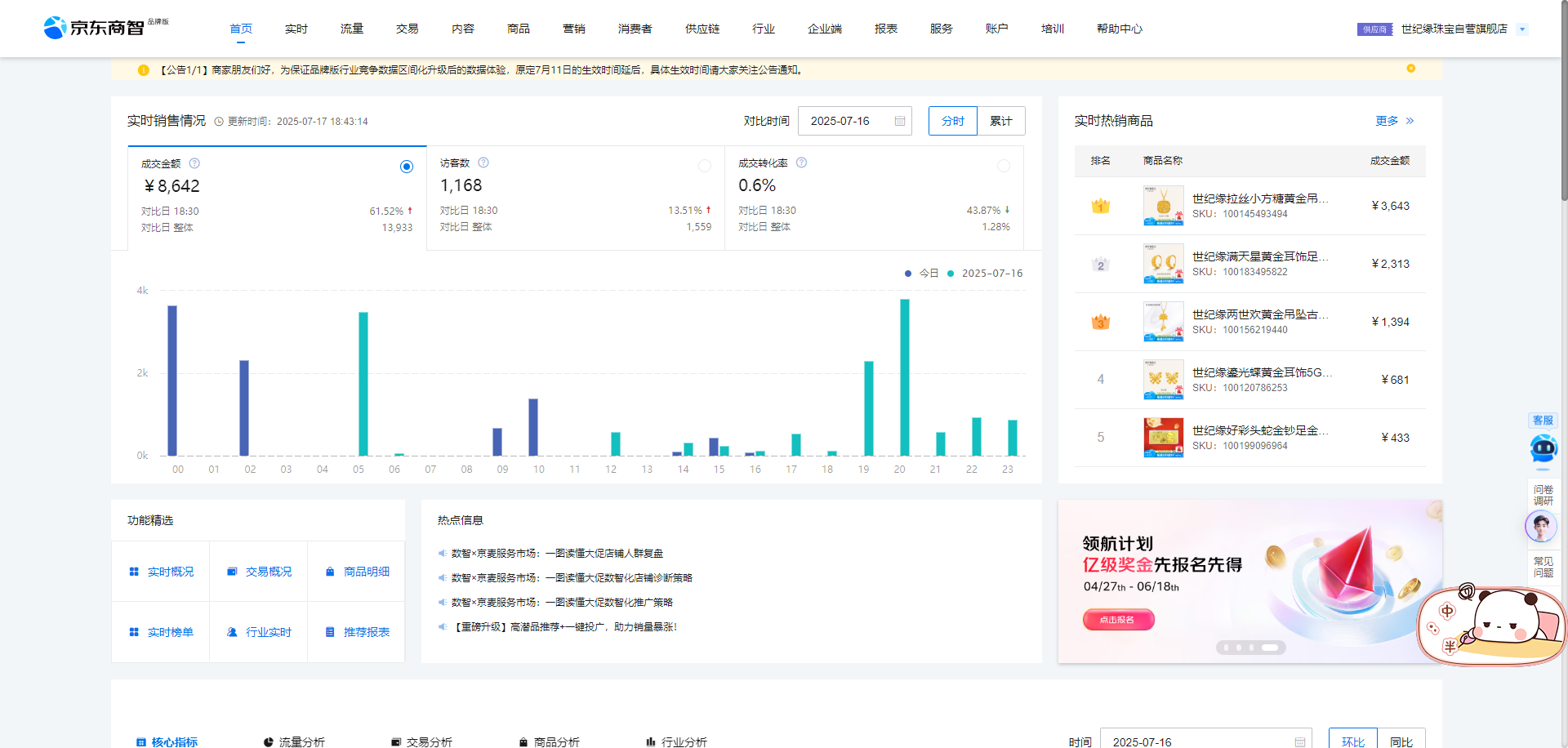This screenshot has height=748, width=1568.
Task: Open the 流量 menu in top navigation
Action: click(352, 29)
